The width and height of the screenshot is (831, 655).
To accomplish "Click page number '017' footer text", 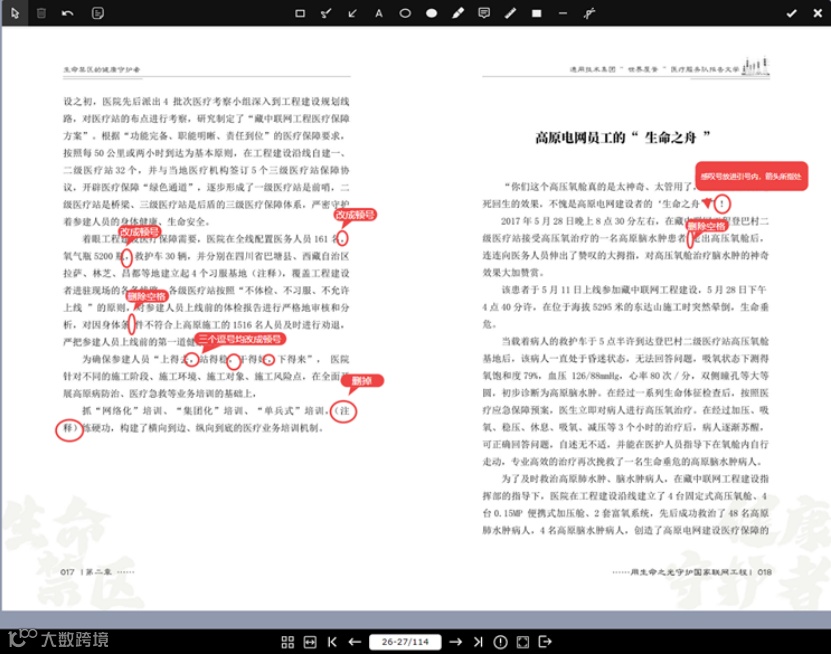I will [x=67, y=572].
